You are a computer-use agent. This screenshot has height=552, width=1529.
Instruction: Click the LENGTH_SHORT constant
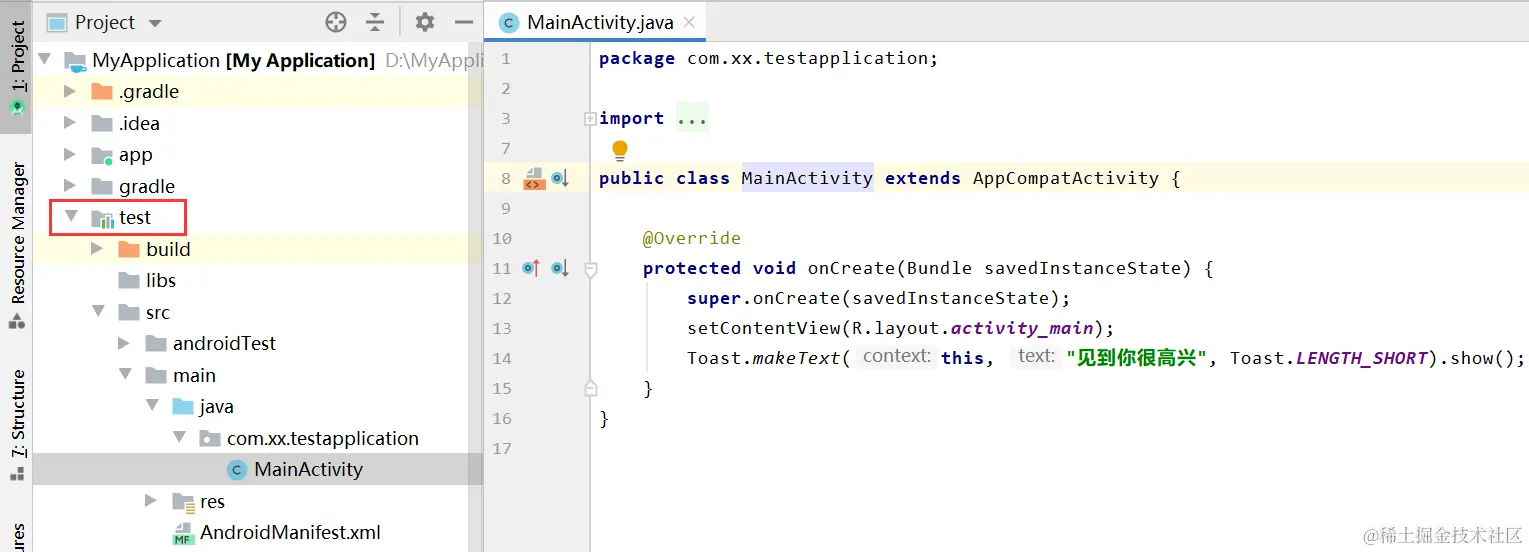[x=1361, y=358]
